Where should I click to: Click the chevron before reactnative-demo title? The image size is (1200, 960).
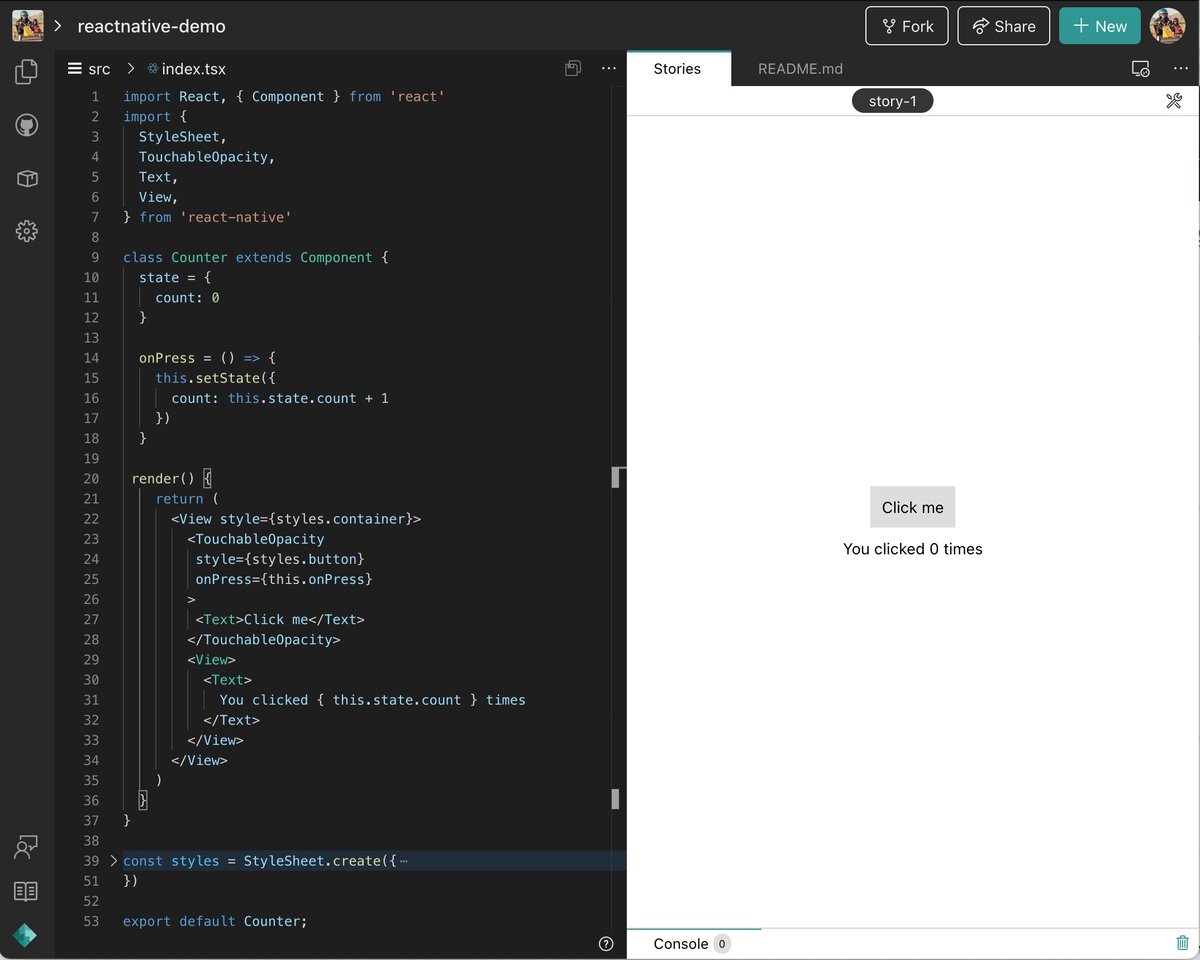tap(58, 26)
